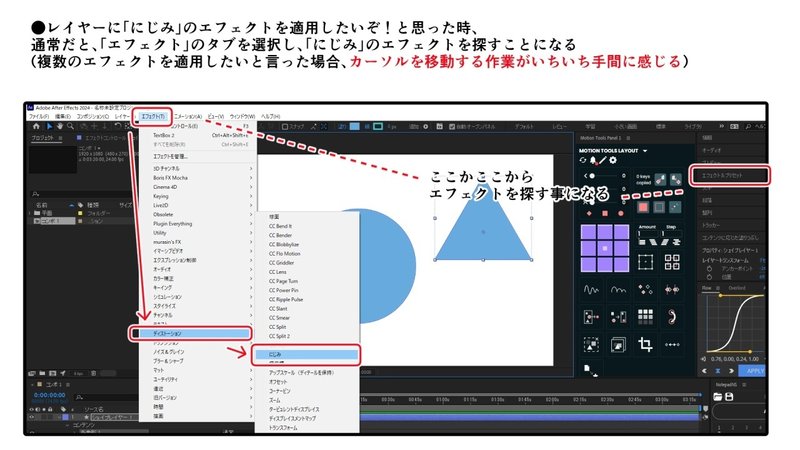
Task: Open the ファイル(F) menu
Action: [39, 116]
